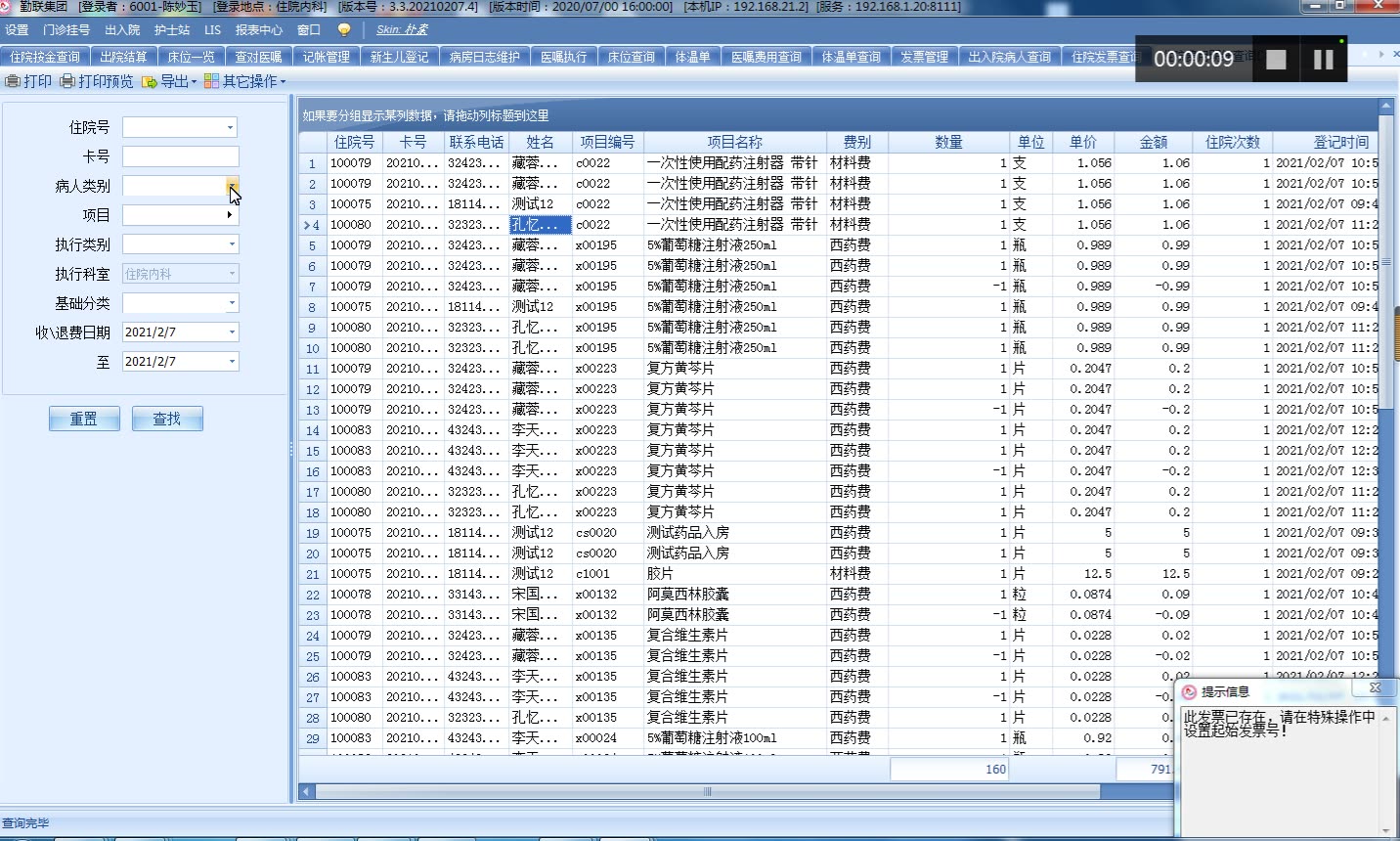Screen dimensions: 1400x841
Task: Close the current tab with X
Action: (1394, 55)
